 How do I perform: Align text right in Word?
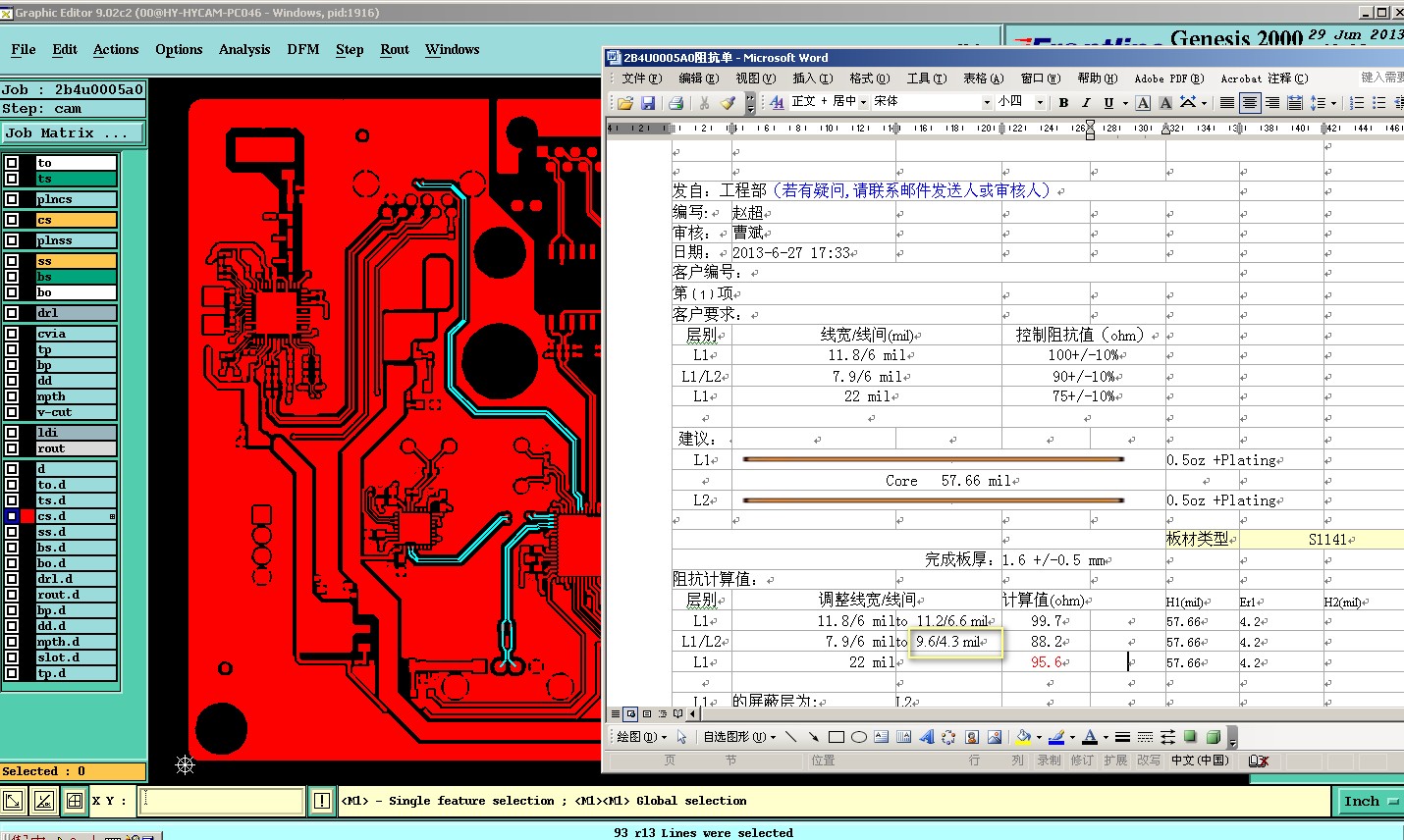1272,102
